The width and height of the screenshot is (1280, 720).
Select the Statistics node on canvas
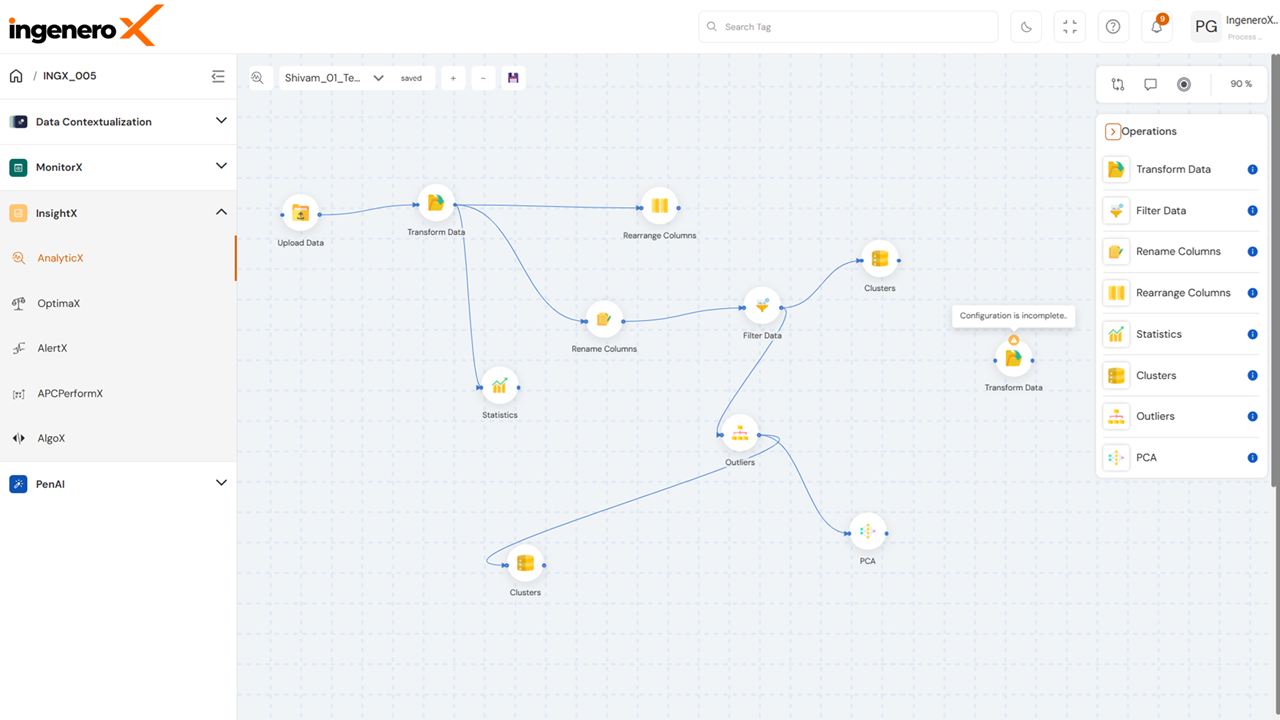(499, 386)
